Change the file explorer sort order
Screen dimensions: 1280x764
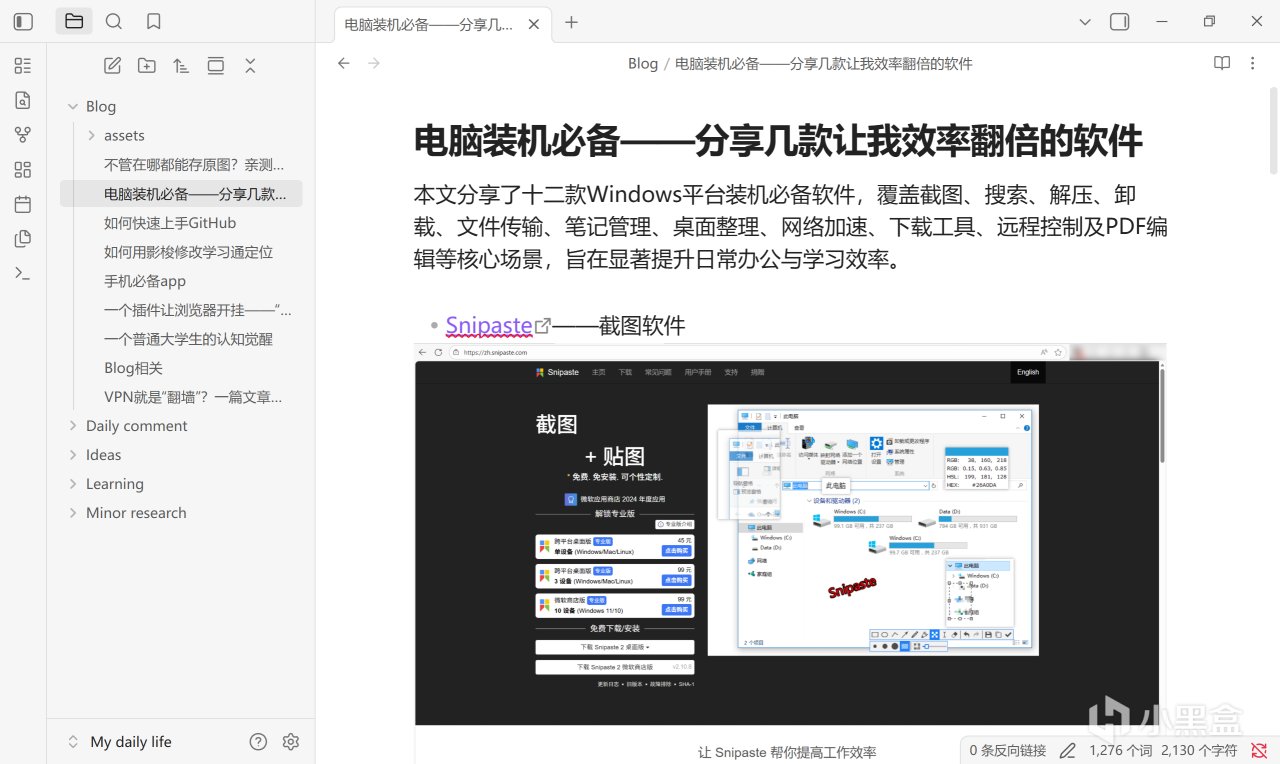point(181,66)
